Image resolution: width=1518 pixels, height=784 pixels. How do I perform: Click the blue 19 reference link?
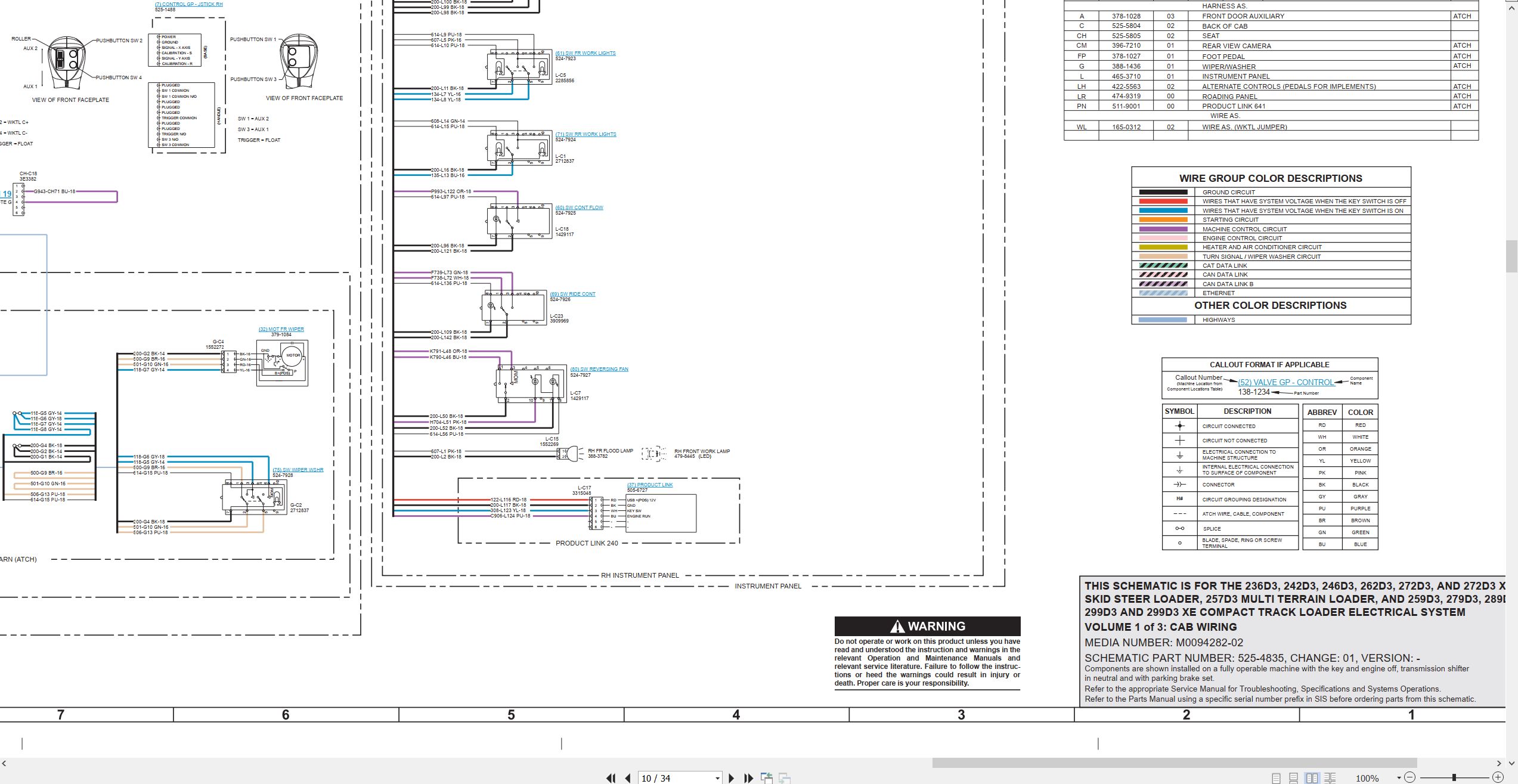[x=7, y=194]
